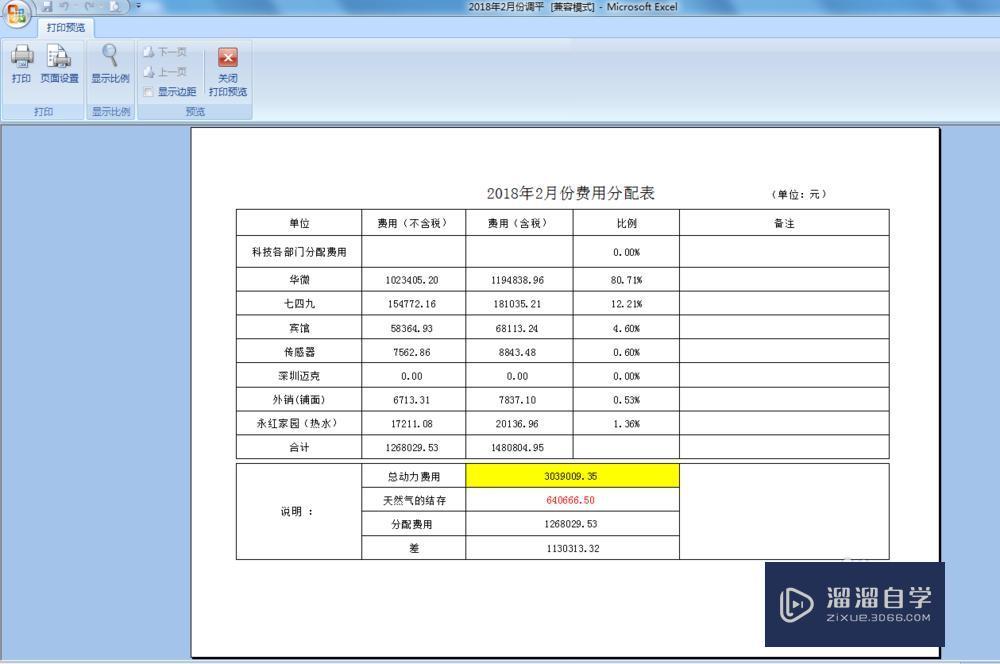Click the 比例 column header

[x=626, y=223]
